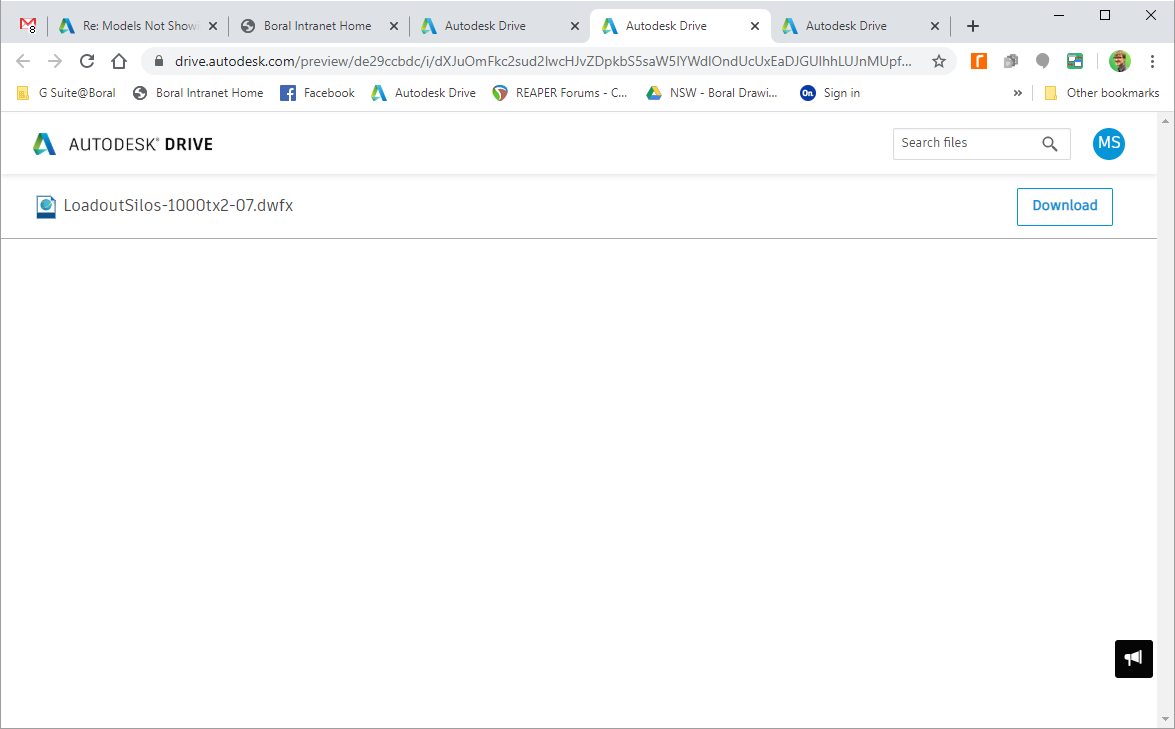Image resolution: width=1175 pixels, height=729 pixels.
Task: Close the Re: Models Not Showing tab
Action: point(213,26)
